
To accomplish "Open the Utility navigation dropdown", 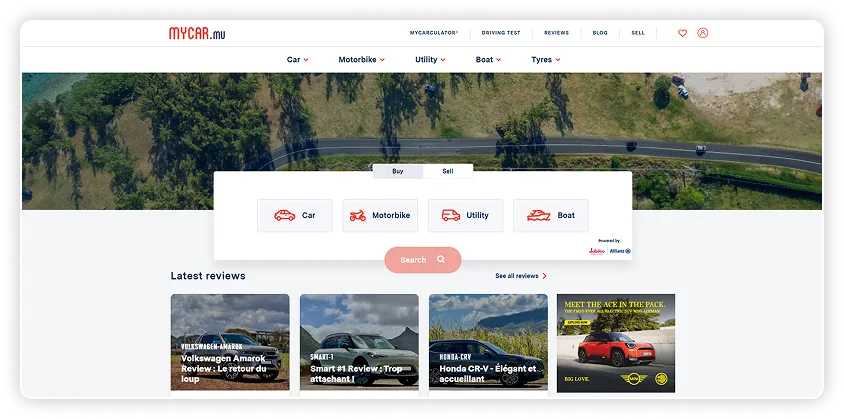I will coord(430,60).
